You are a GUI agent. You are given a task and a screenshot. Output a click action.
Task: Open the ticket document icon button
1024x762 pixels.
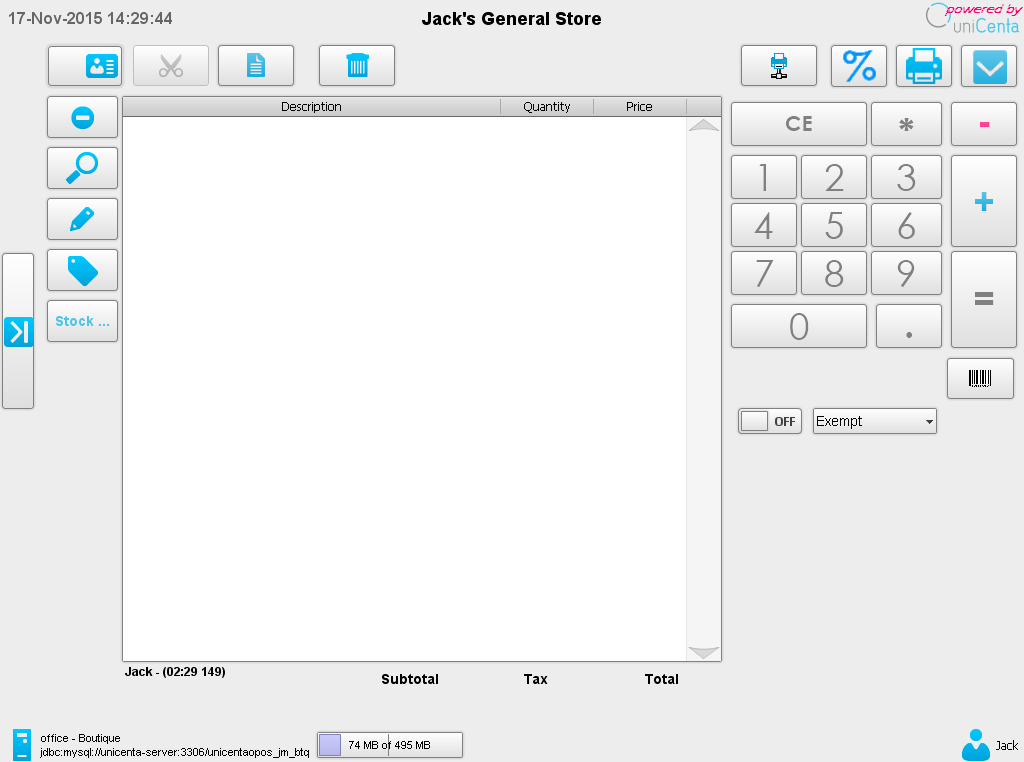pyautogui.click(x=256, y=66)
